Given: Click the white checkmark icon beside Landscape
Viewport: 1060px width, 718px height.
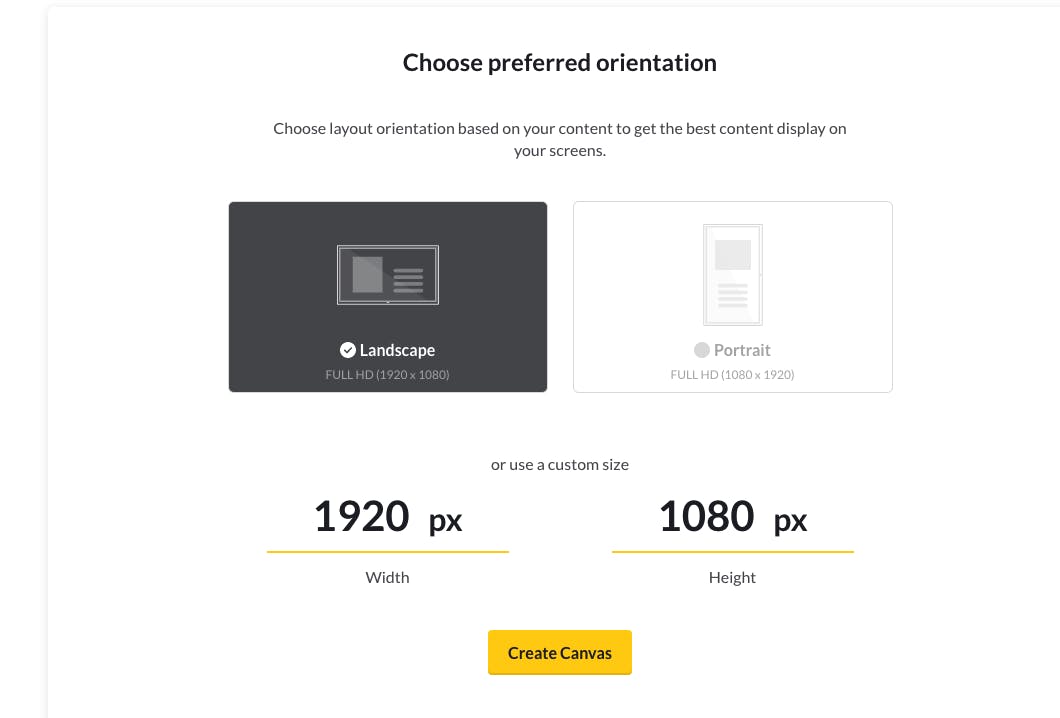Looking at the screenshot, I should click(347, 350).
